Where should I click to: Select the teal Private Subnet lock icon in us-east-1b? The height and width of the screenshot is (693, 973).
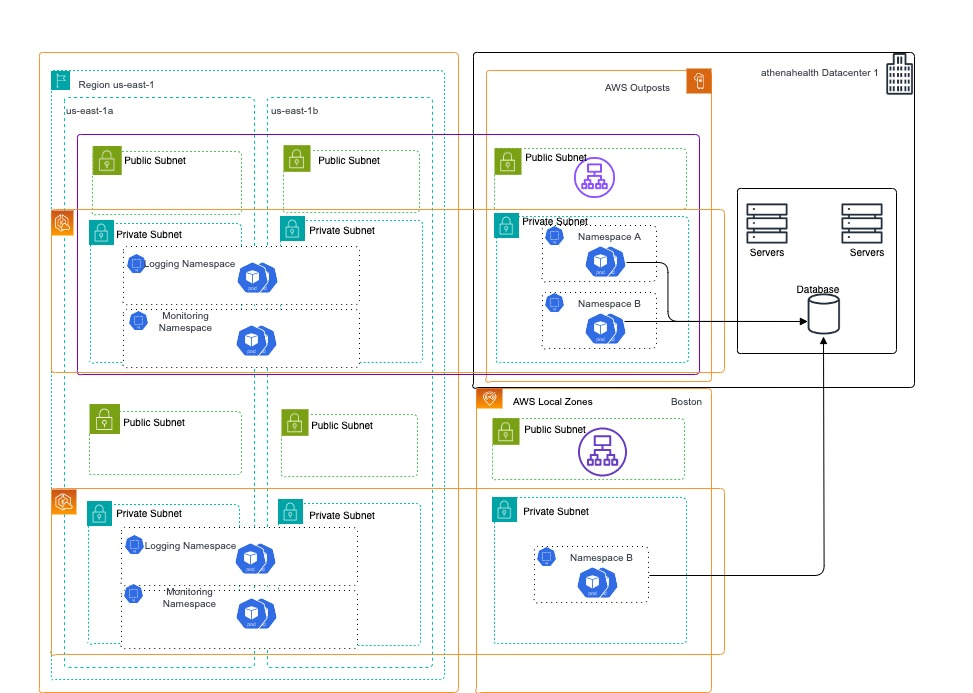click(x=291, y=229)
